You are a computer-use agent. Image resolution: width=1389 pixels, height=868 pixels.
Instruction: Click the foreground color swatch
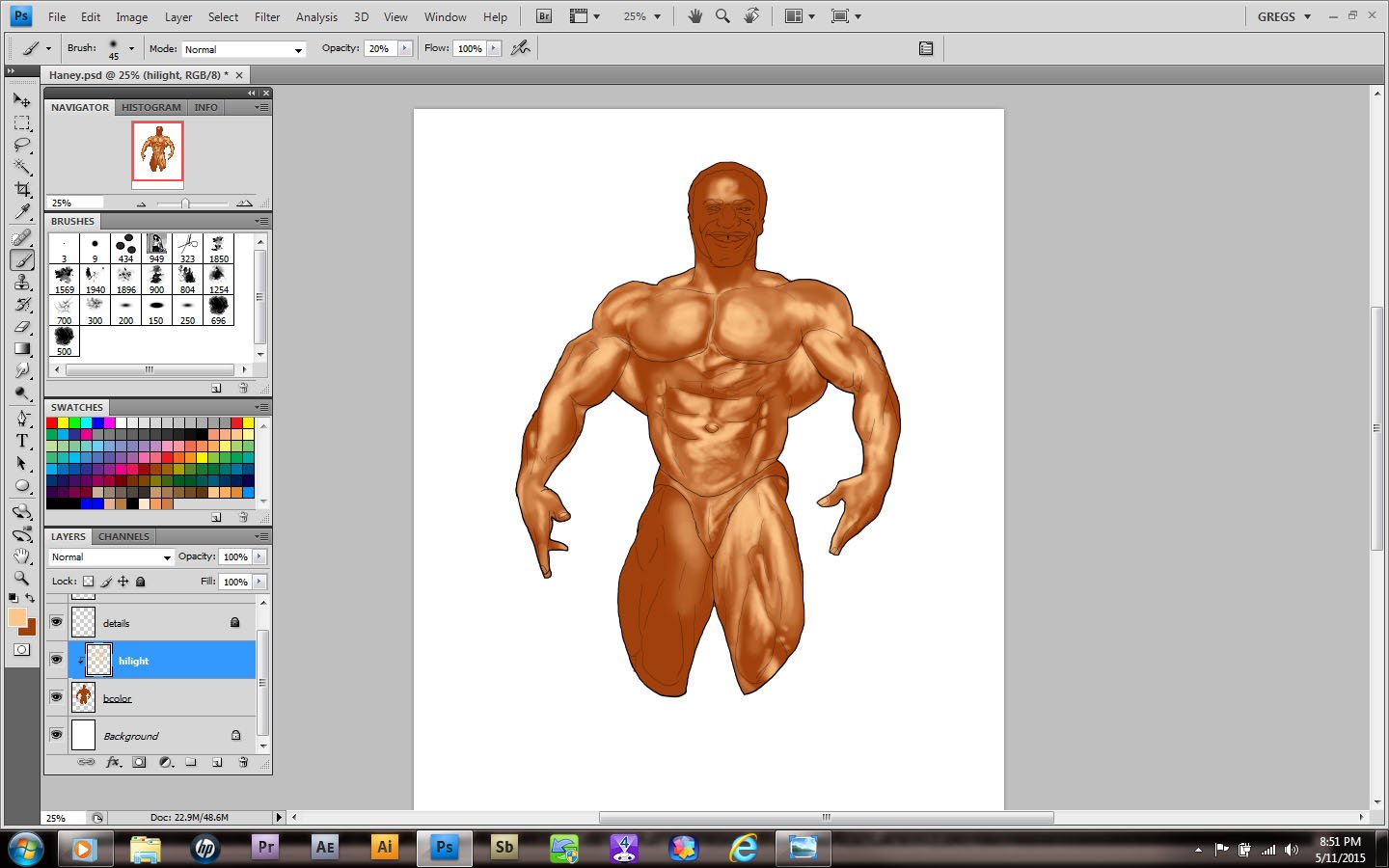pos(16,617)
